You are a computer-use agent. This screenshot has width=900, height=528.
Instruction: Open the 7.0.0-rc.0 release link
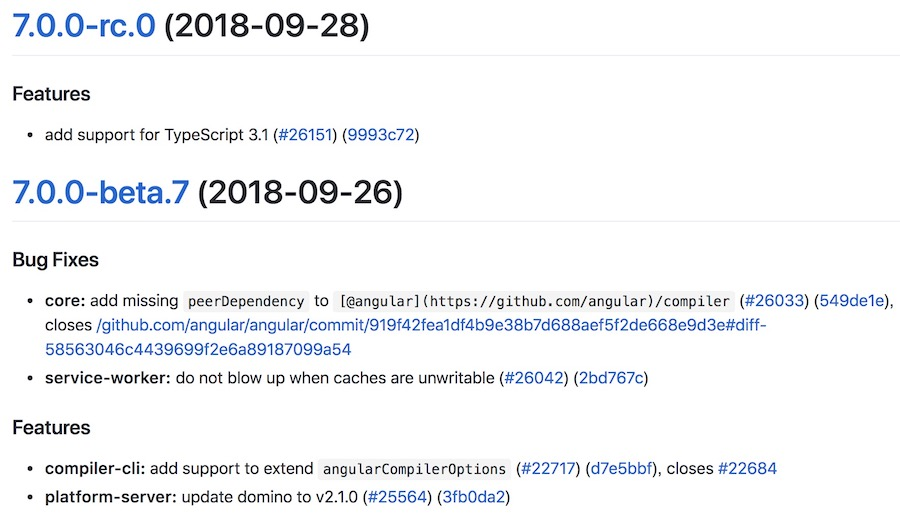point(84,26)
